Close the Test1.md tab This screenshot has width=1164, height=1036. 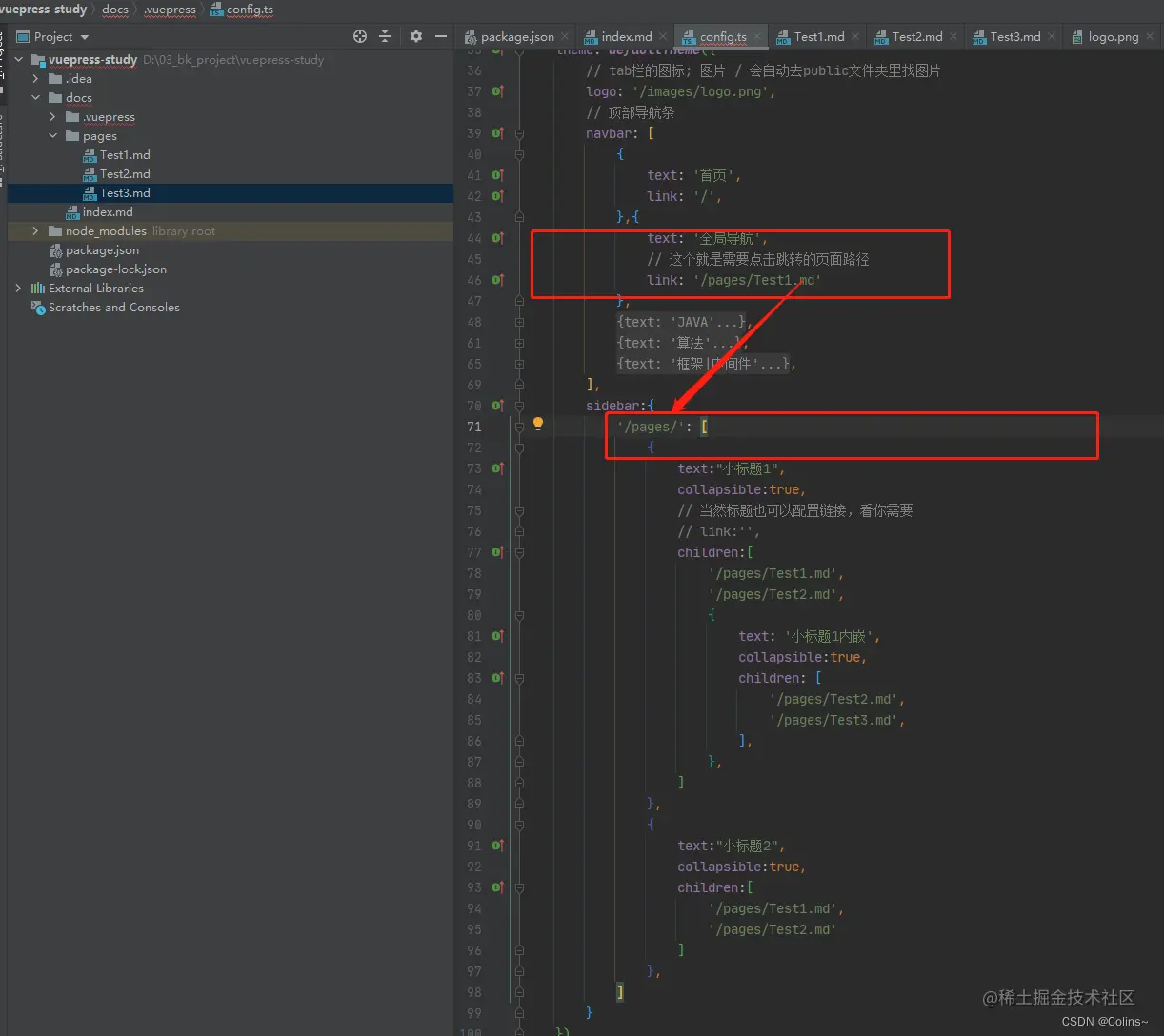pos(855,36)
